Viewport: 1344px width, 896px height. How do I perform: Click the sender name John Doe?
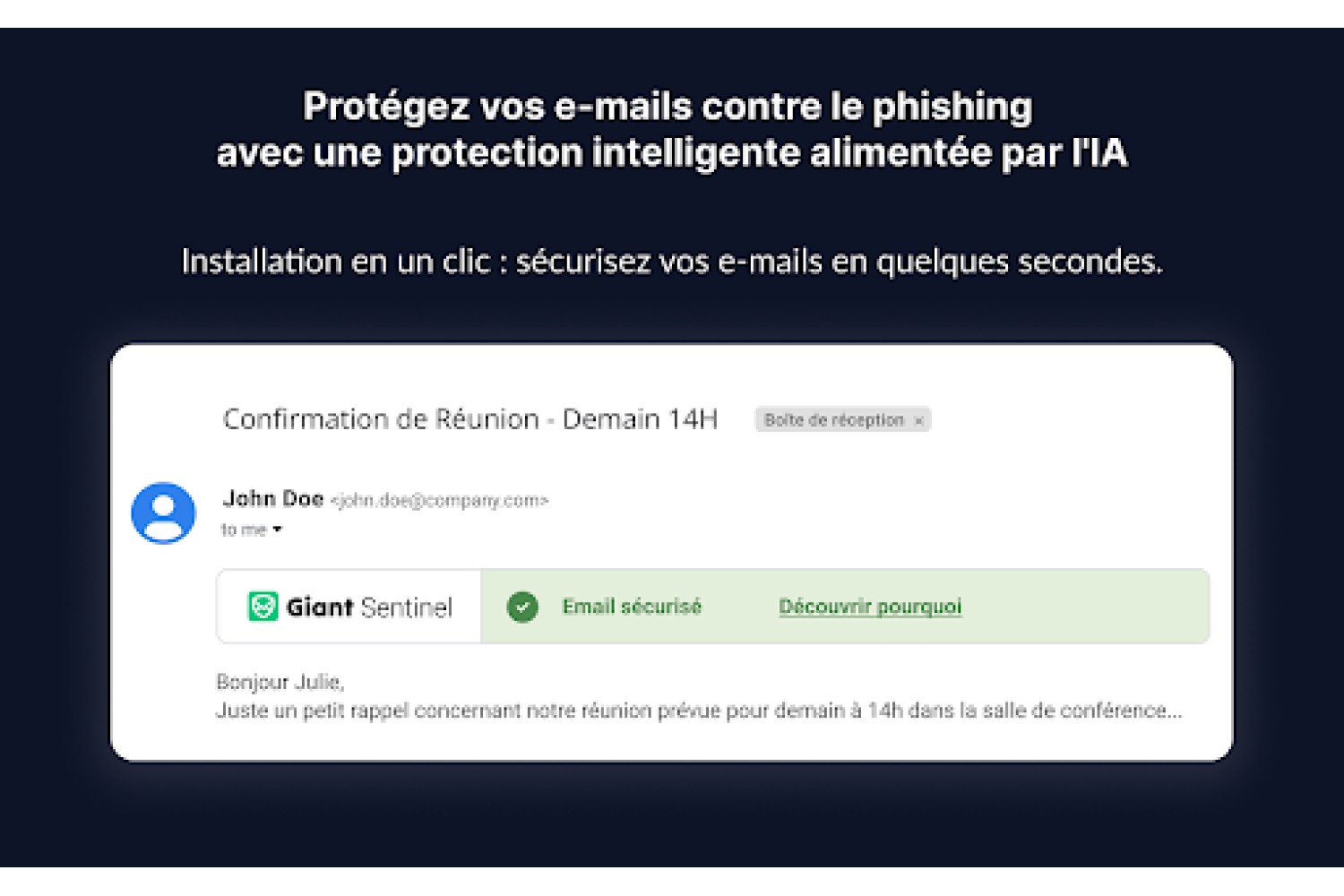(x=272, y=498)
